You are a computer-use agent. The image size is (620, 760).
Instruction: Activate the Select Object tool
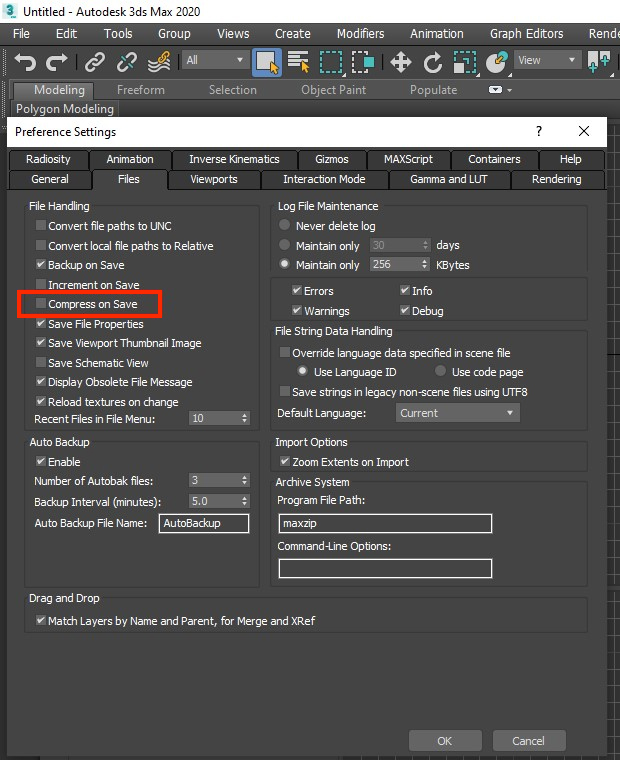266,62
